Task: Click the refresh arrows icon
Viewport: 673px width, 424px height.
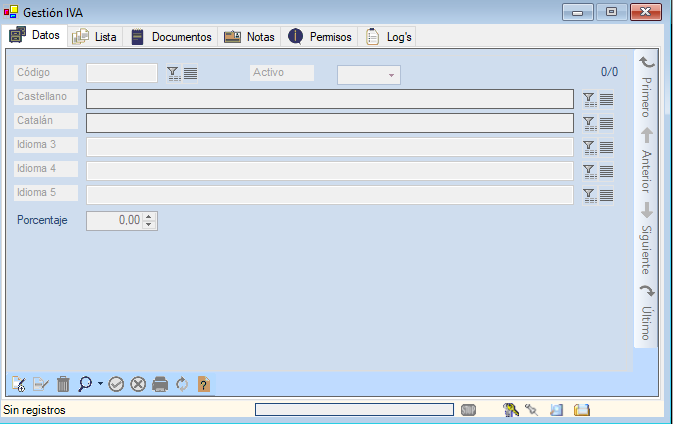Action: click(182, 384)
